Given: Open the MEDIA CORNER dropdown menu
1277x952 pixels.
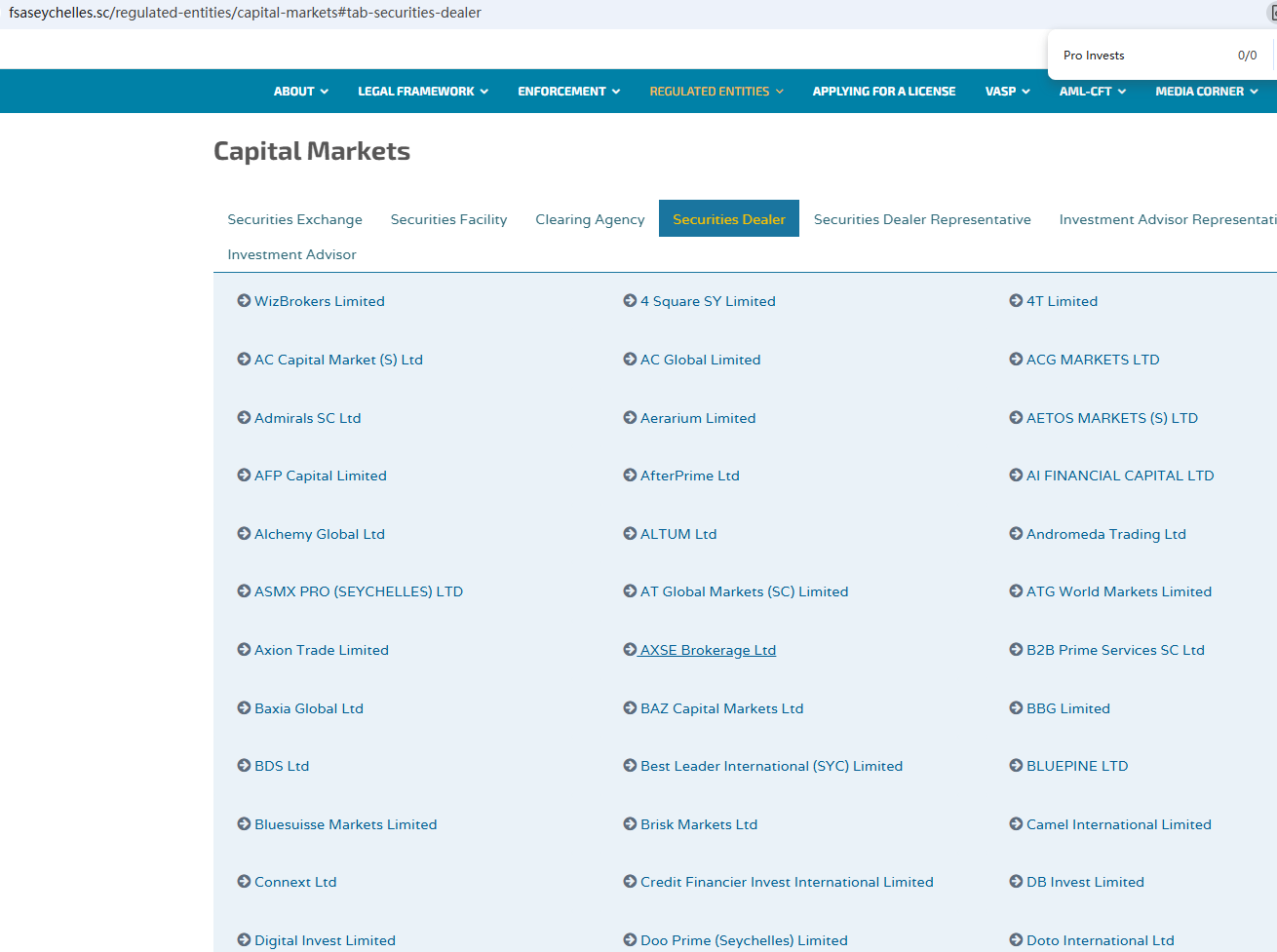Looking at the screenshot, I should pos(1207,92).
